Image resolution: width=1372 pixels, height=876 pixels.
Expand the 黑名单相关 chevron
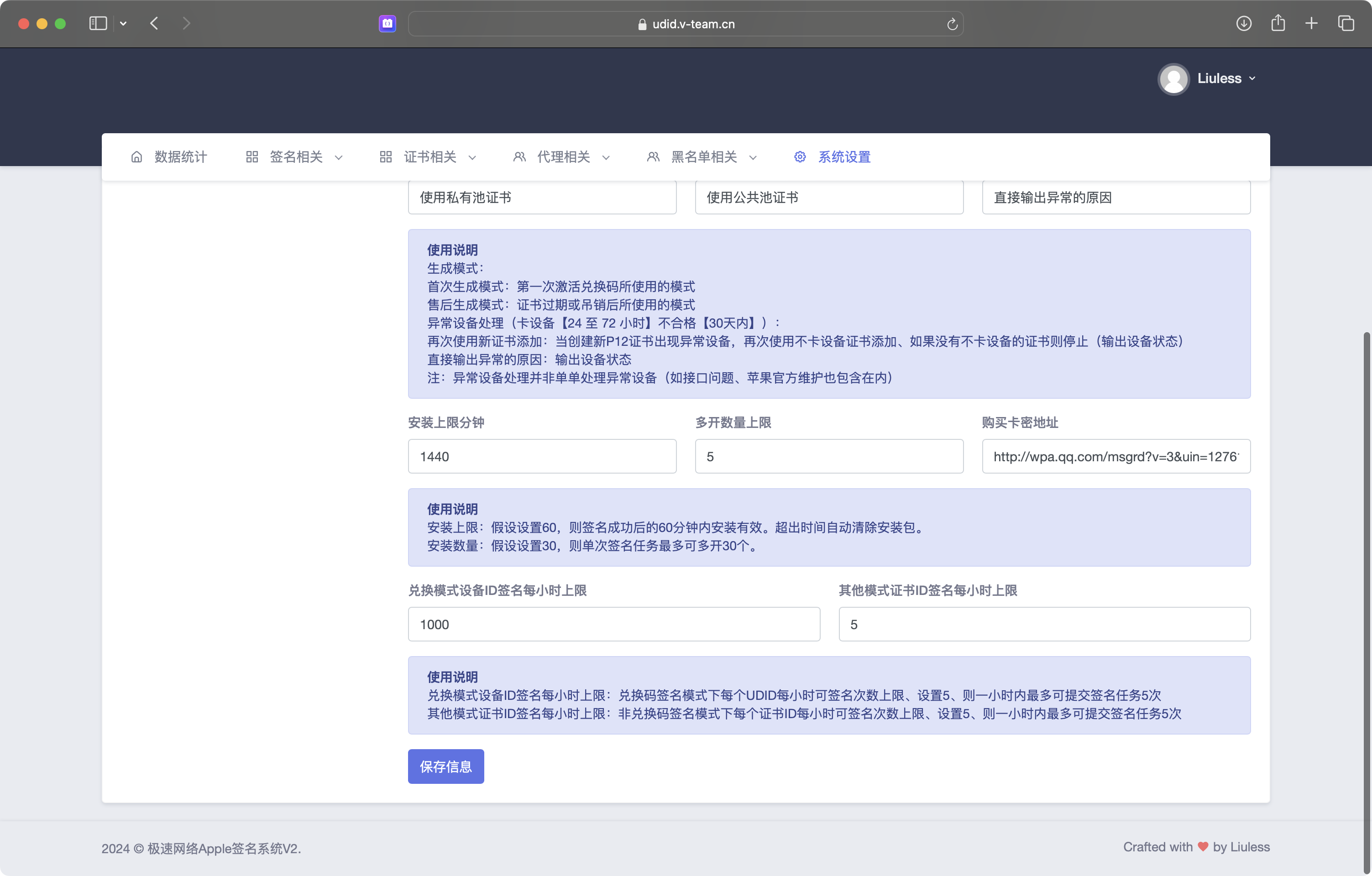753,158
